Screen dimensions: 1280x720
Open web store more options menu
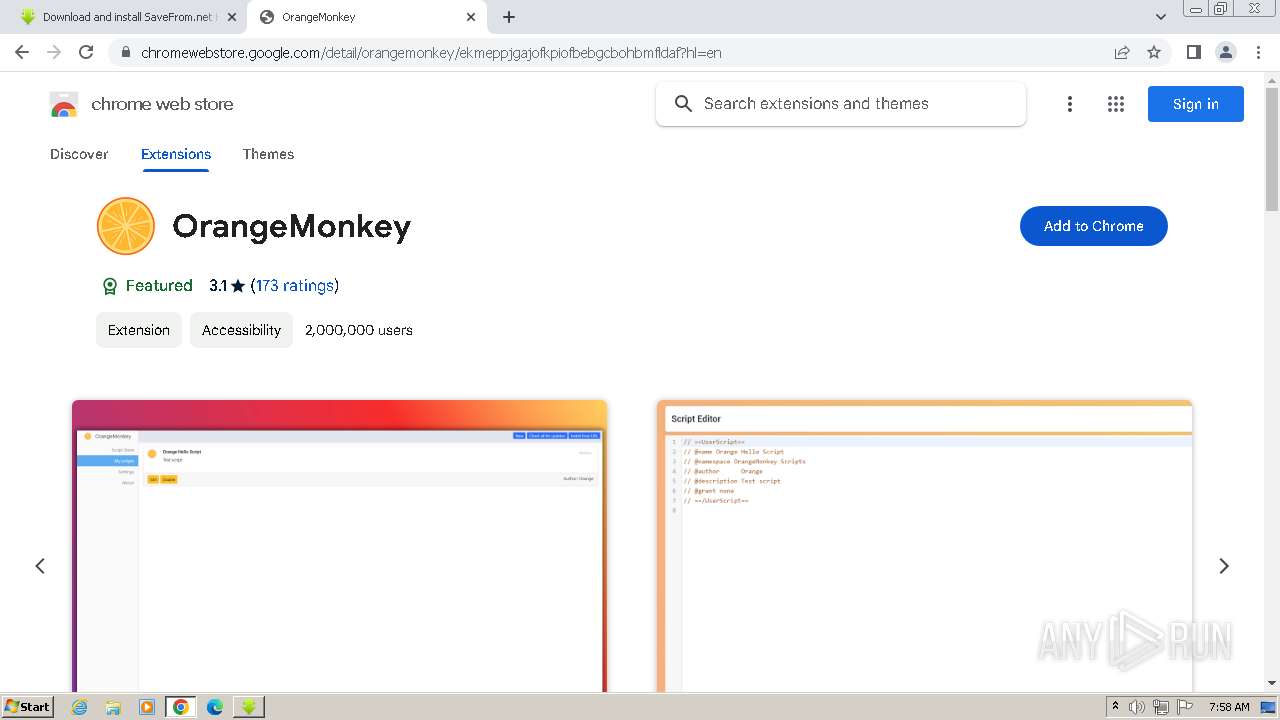pos(1069,104)
